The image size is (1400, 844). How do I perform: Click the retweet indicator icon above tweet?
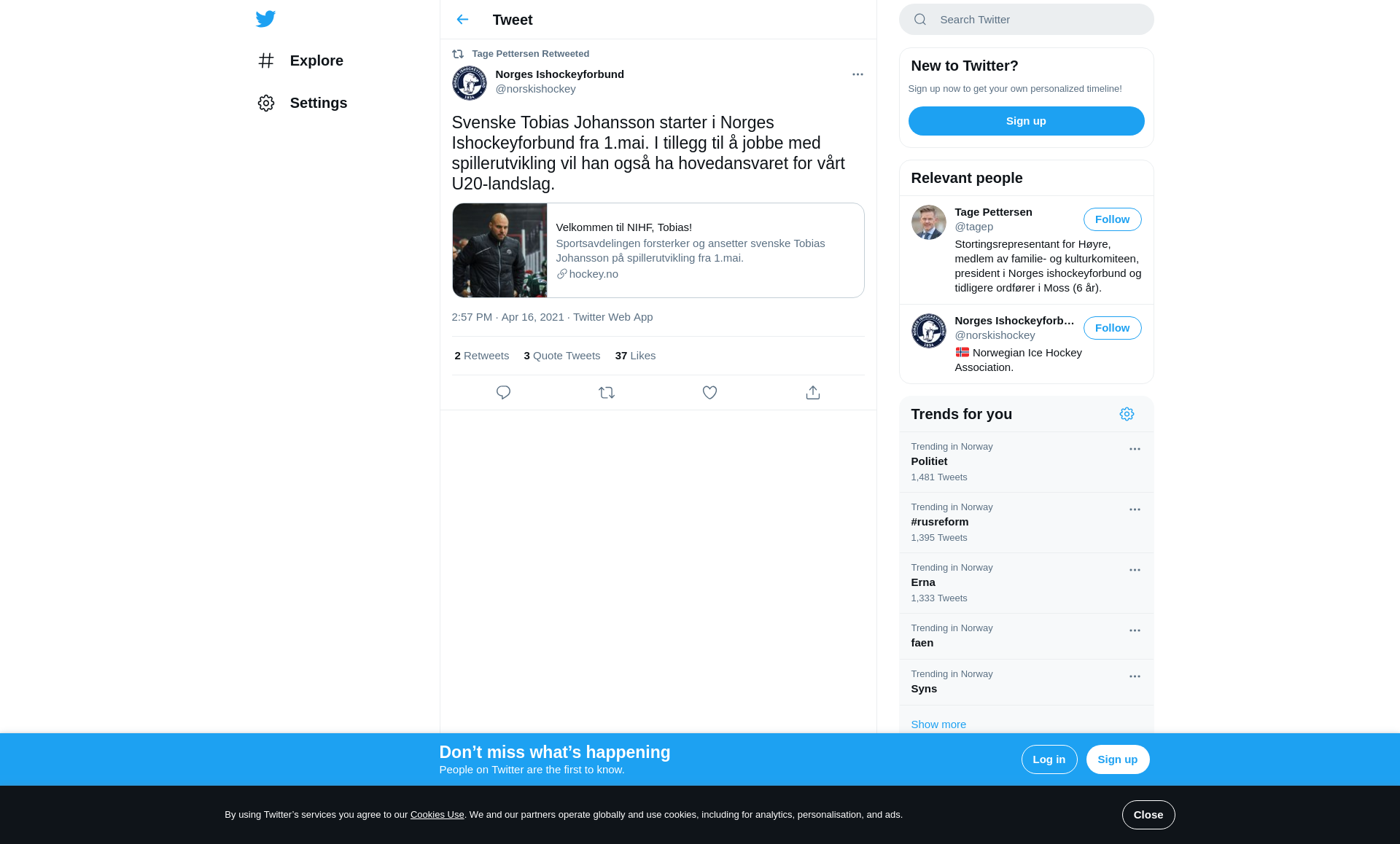[x=458, y=54]
